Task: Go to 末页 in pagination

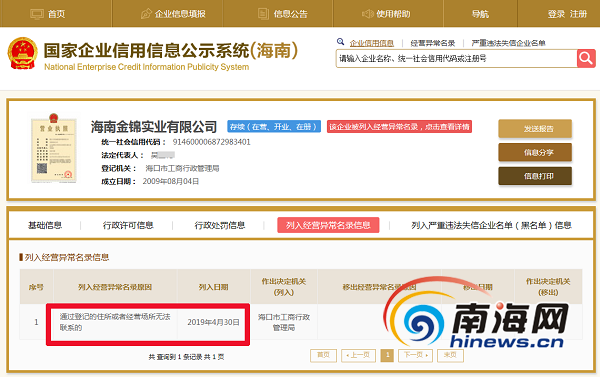Action: pos(450,355)
